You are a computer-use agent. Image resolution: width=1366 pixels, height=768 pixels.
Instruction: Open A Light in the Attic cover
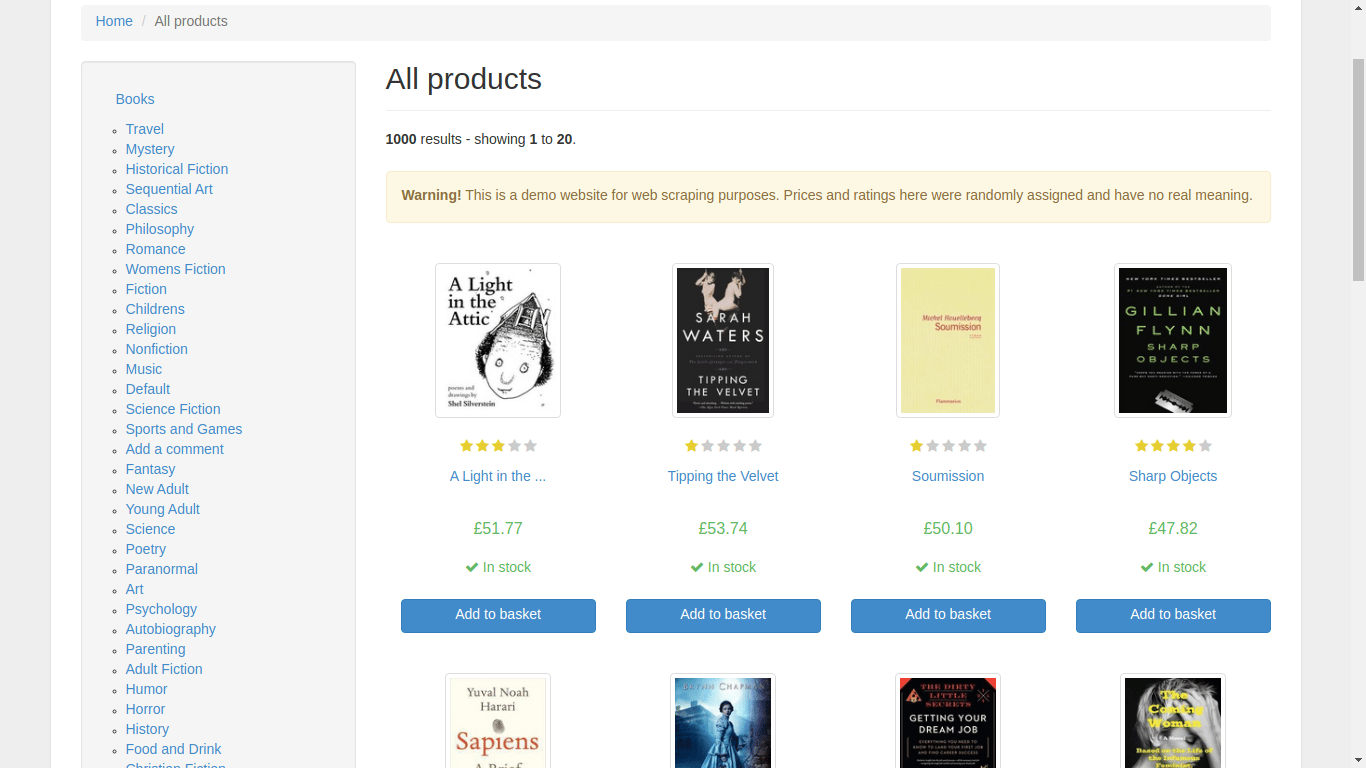click(x=498, y=340)
